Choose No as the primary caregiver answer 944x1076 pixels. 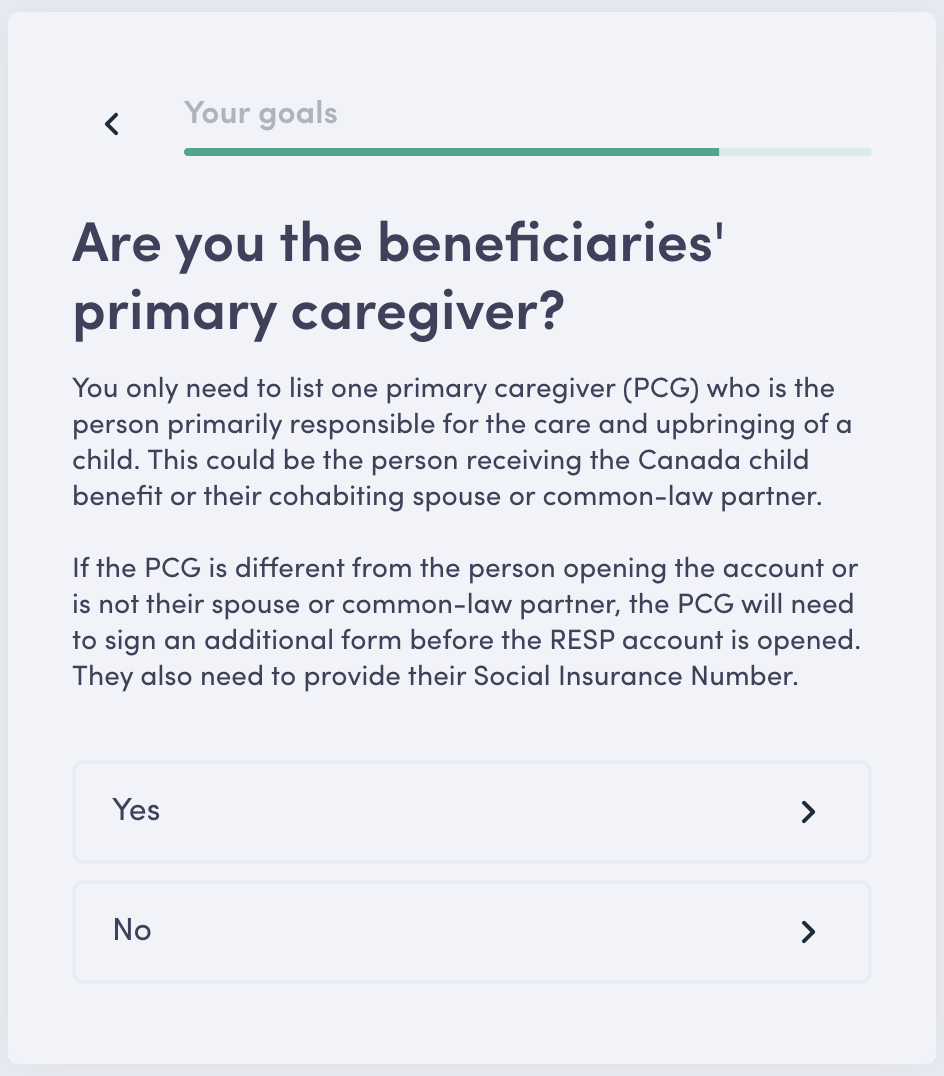tap(471, 931)
